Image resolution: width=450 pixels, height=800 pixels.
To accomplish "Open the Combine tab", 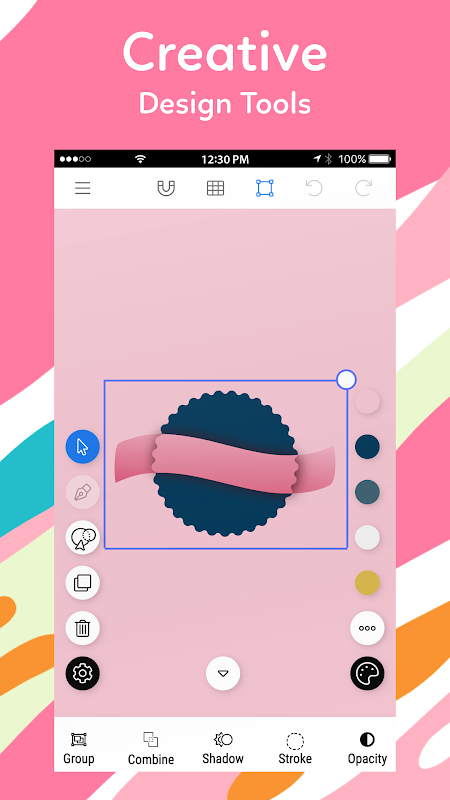I will coord(151,748).
